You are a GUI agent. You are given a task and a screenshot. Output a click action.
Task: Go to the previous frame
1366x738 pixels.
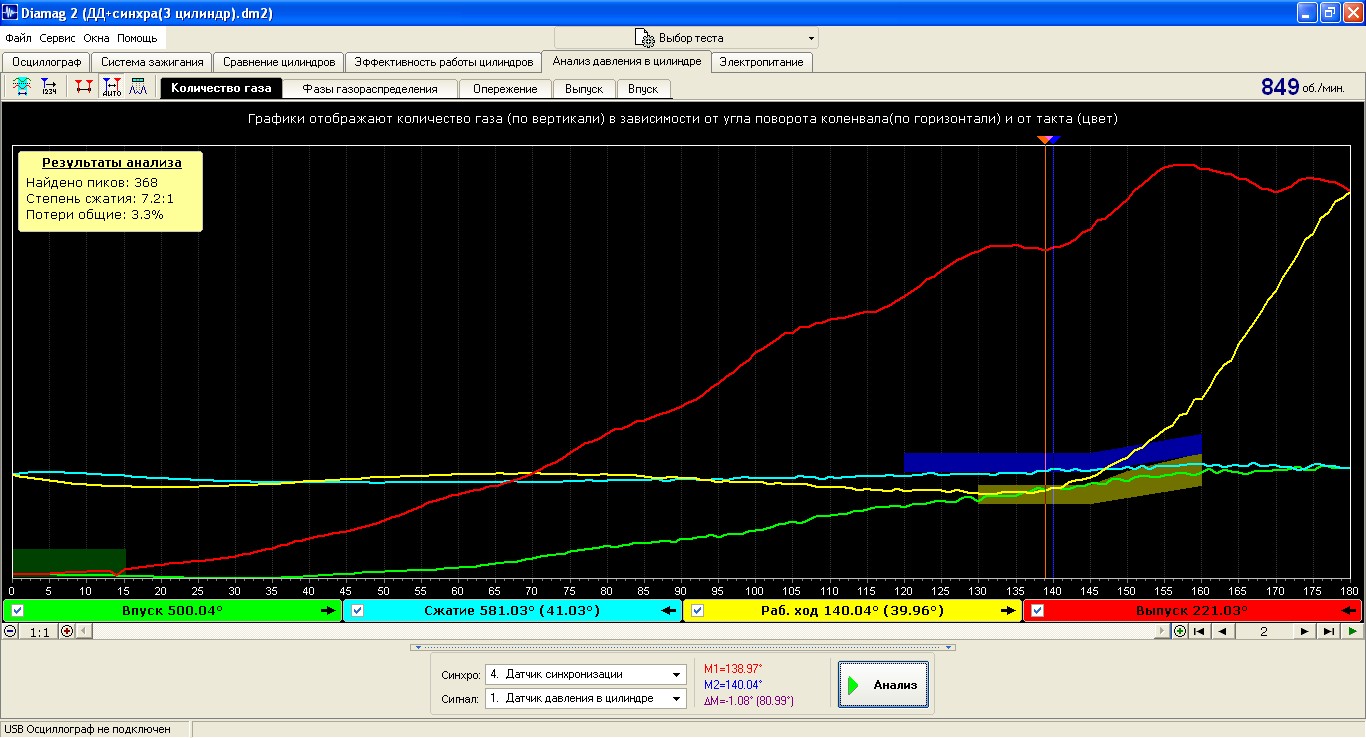(1222, 631)
